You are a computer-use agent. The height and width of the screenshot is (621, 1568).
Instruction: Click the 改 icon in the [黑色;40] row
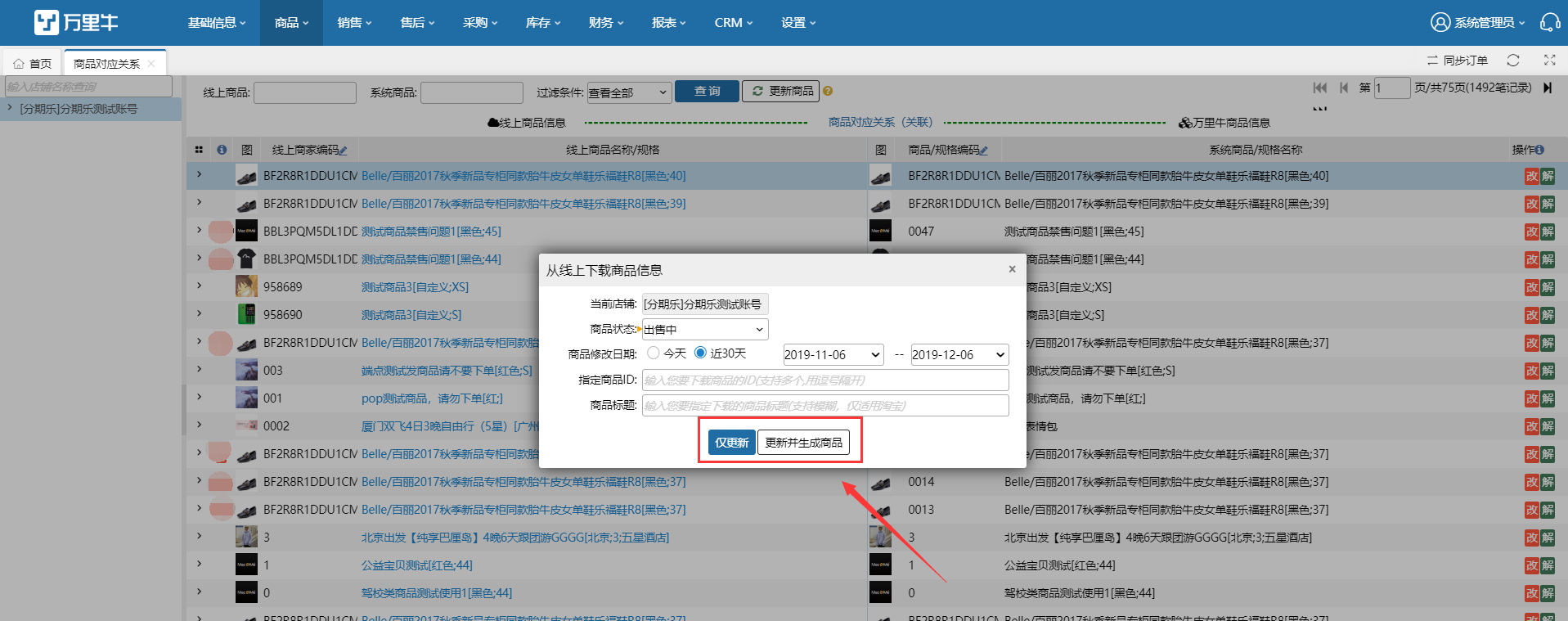pyautogui.click(x=1532, y=176)
